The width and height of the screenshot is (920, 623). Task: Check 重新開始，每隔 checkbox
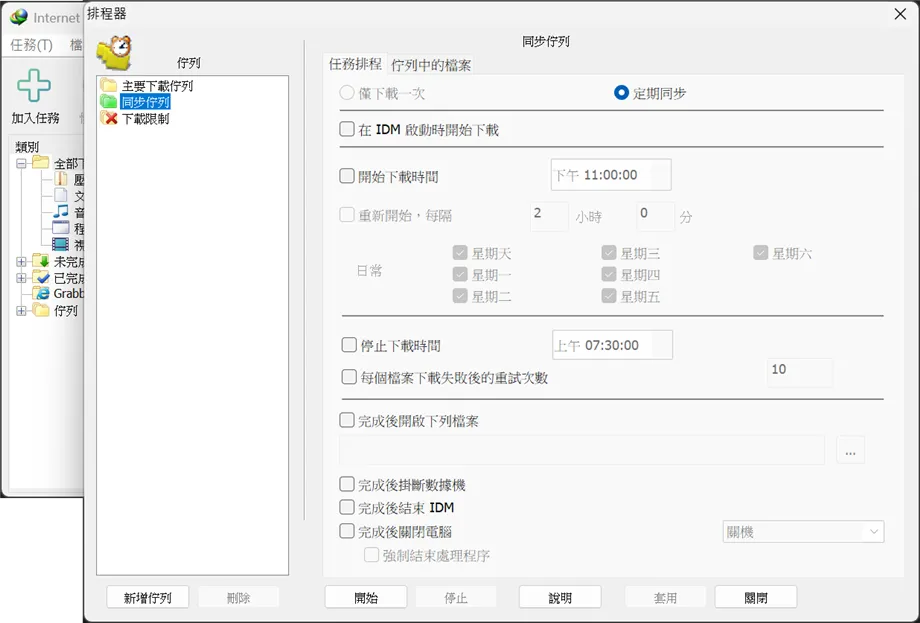[347, 215]
